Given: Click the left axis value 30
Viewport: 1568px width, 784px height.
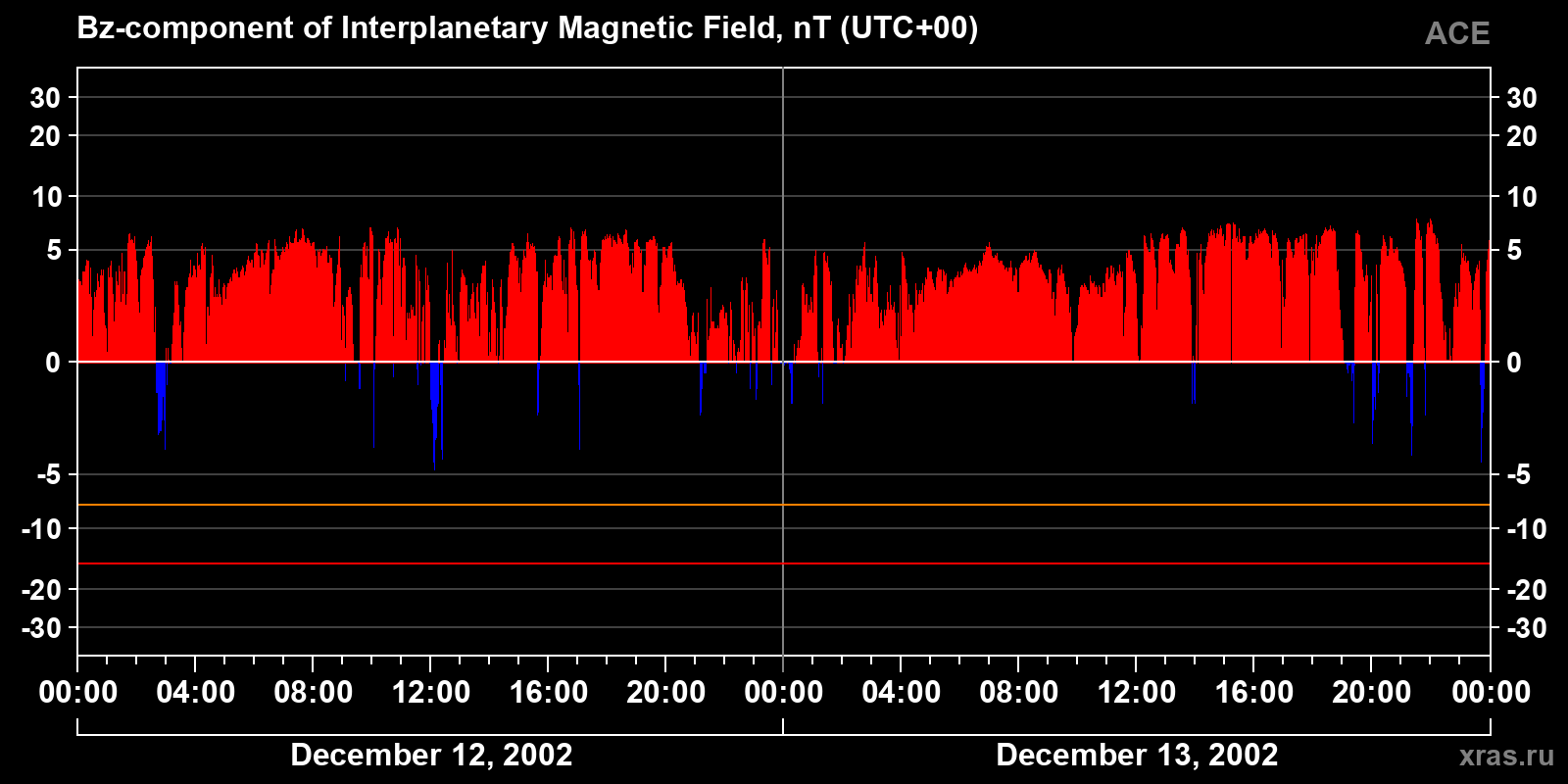Looking at the screenshot, I should pyautogui.click(x=45, y=97).
